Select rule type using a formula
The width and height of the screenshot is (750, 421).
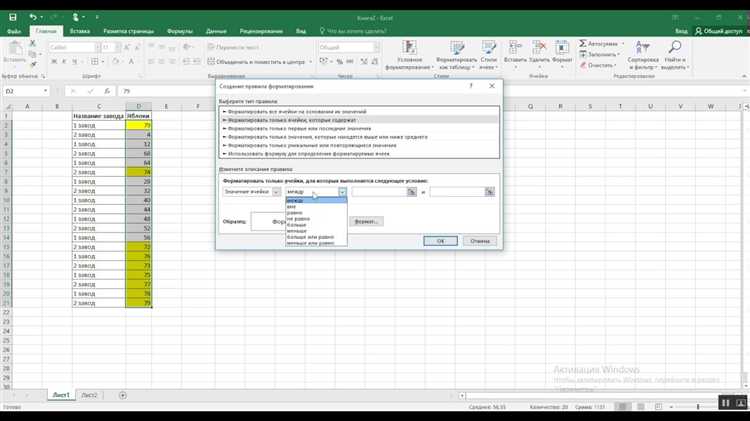tap(309, 154)
